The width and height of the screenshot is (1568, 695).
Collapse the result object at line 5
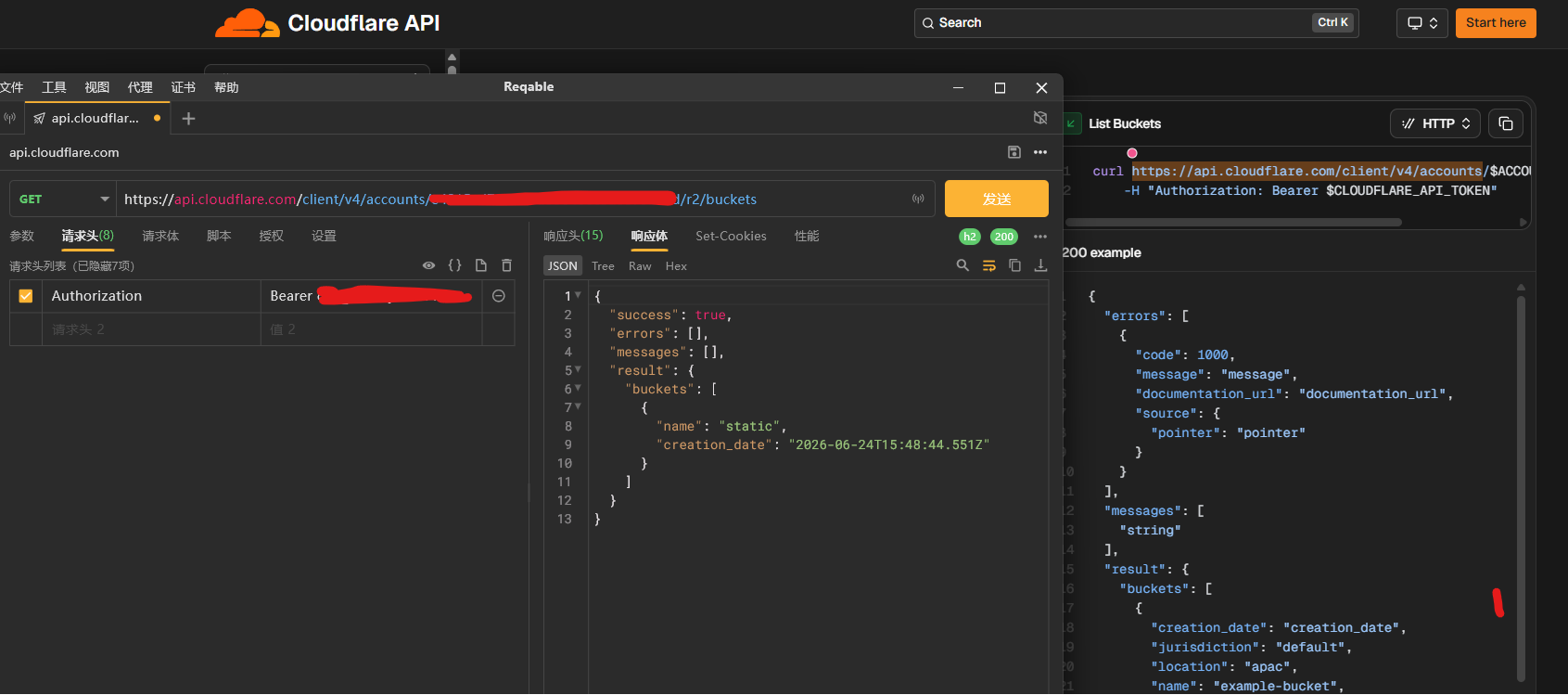point(578,369)
